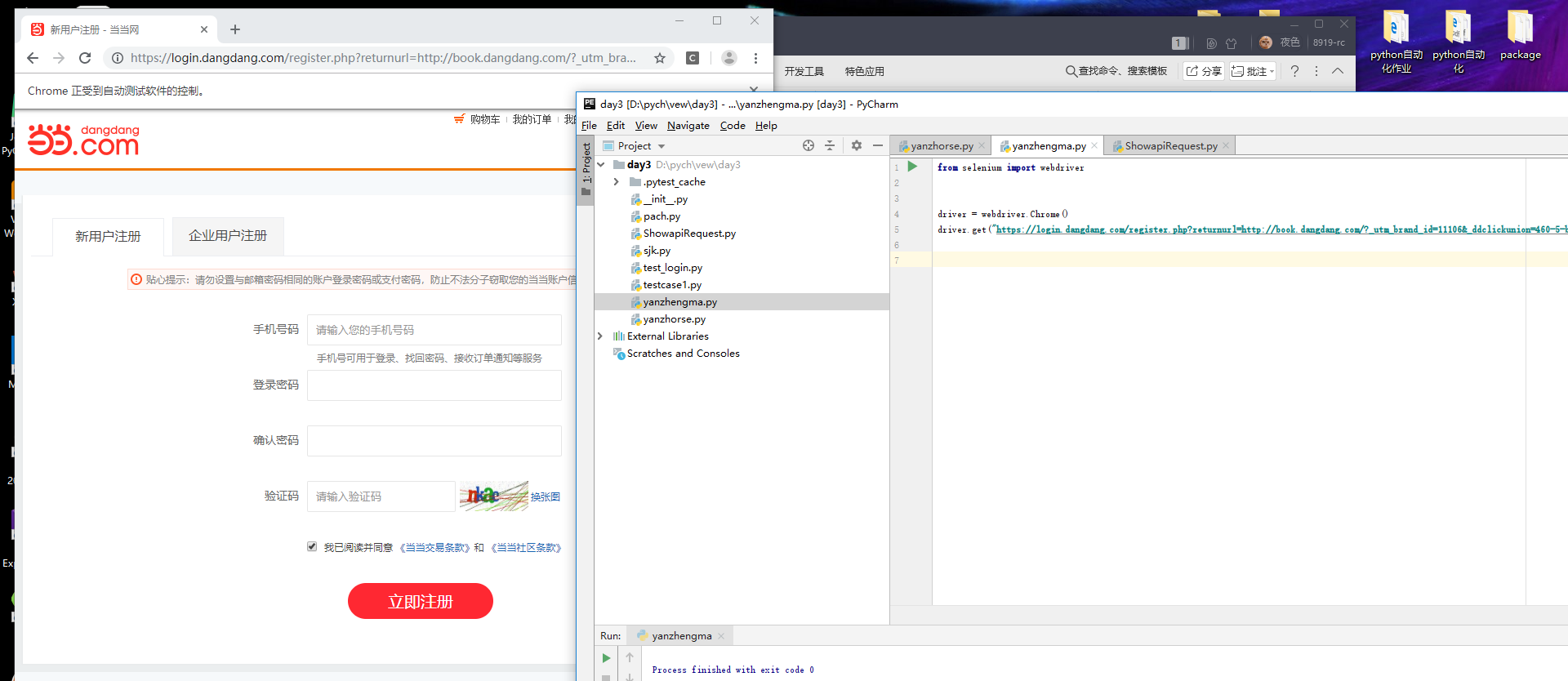Open the Project panel settings gear

click(x=857, y=145)
